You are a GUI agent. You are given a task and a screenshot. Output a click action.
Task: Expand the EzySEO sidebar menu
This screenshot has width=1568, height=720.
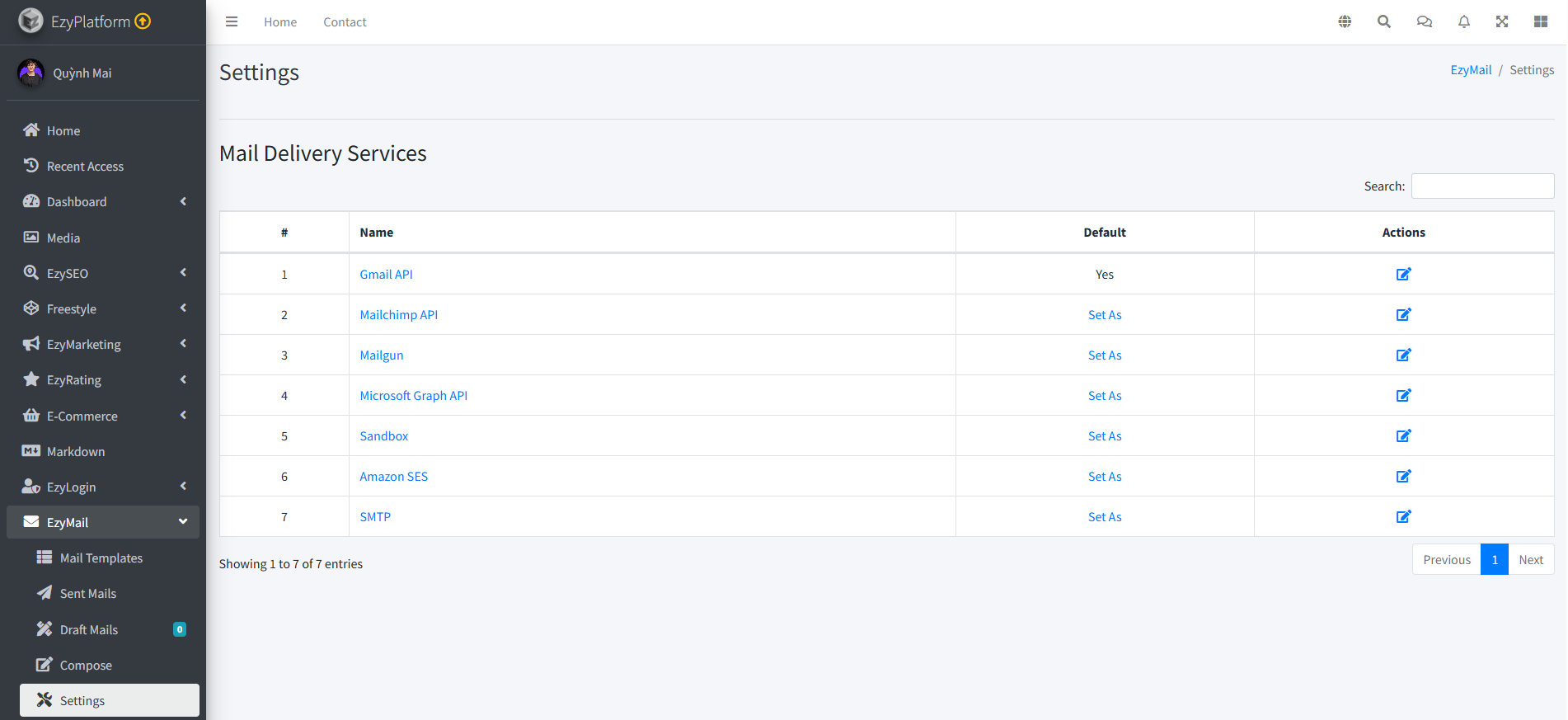[x=103, y=273]
